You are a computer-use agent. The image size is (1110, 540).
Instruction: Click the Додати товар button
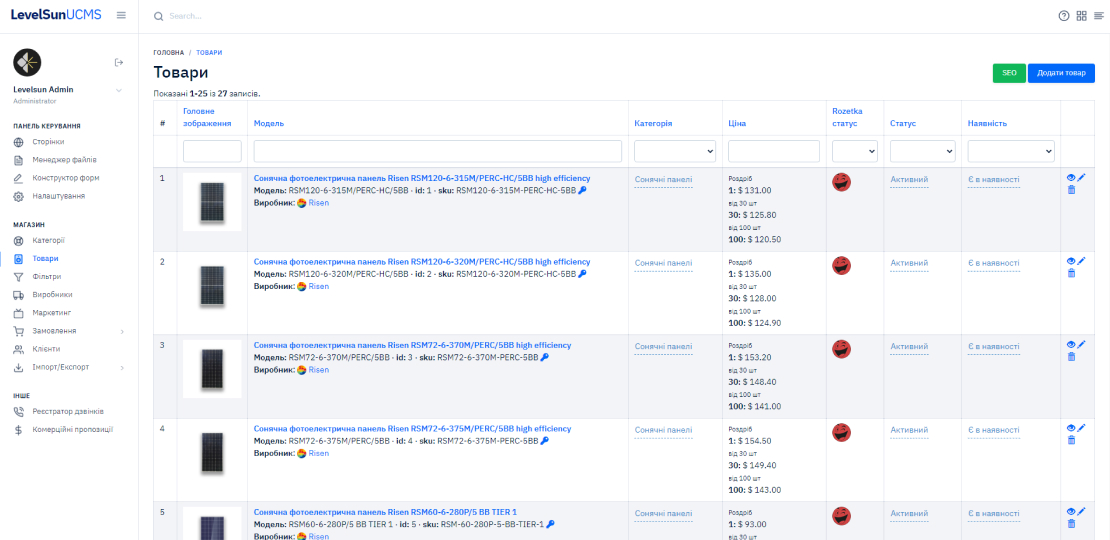click(1060, 73)
